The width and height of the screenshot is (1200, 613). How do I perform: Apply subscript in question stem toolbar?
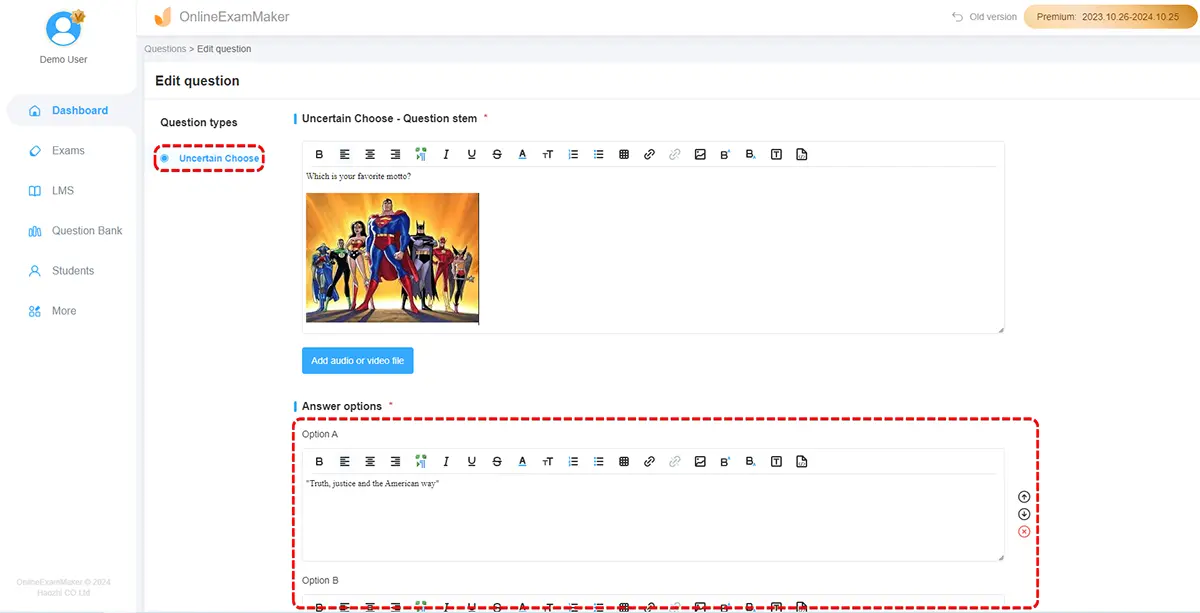[751, 154]
